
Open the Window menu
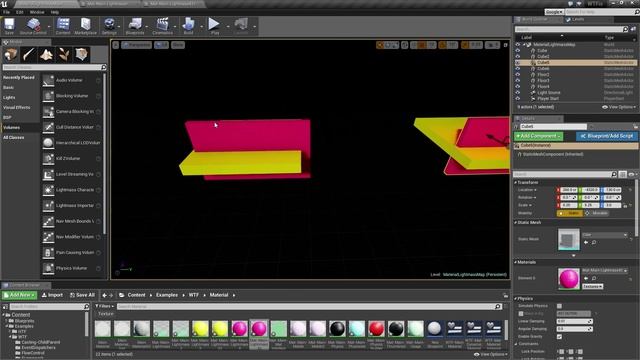point(37,12)
